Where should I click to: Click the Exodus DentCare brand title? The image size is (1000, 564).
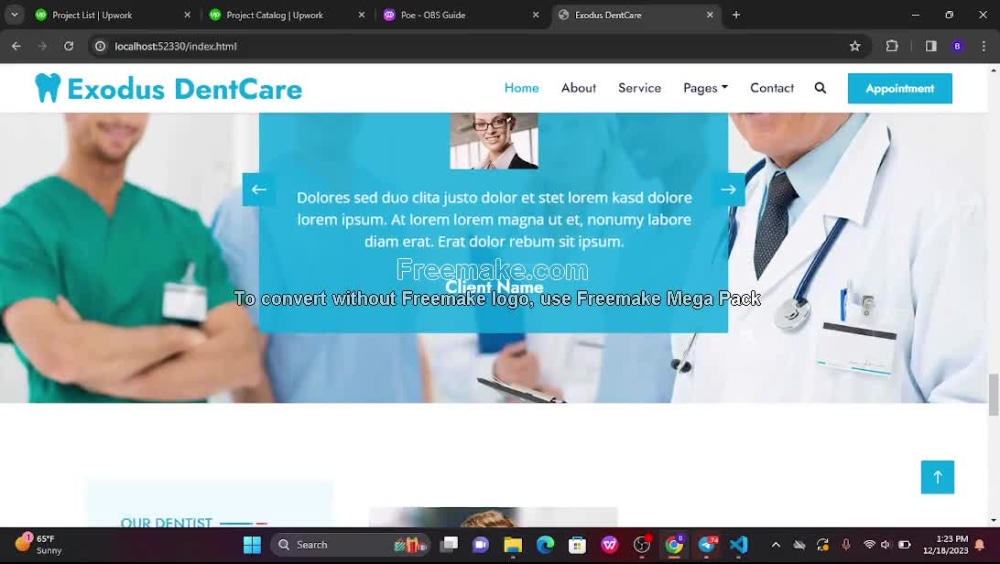click(184, 89)
